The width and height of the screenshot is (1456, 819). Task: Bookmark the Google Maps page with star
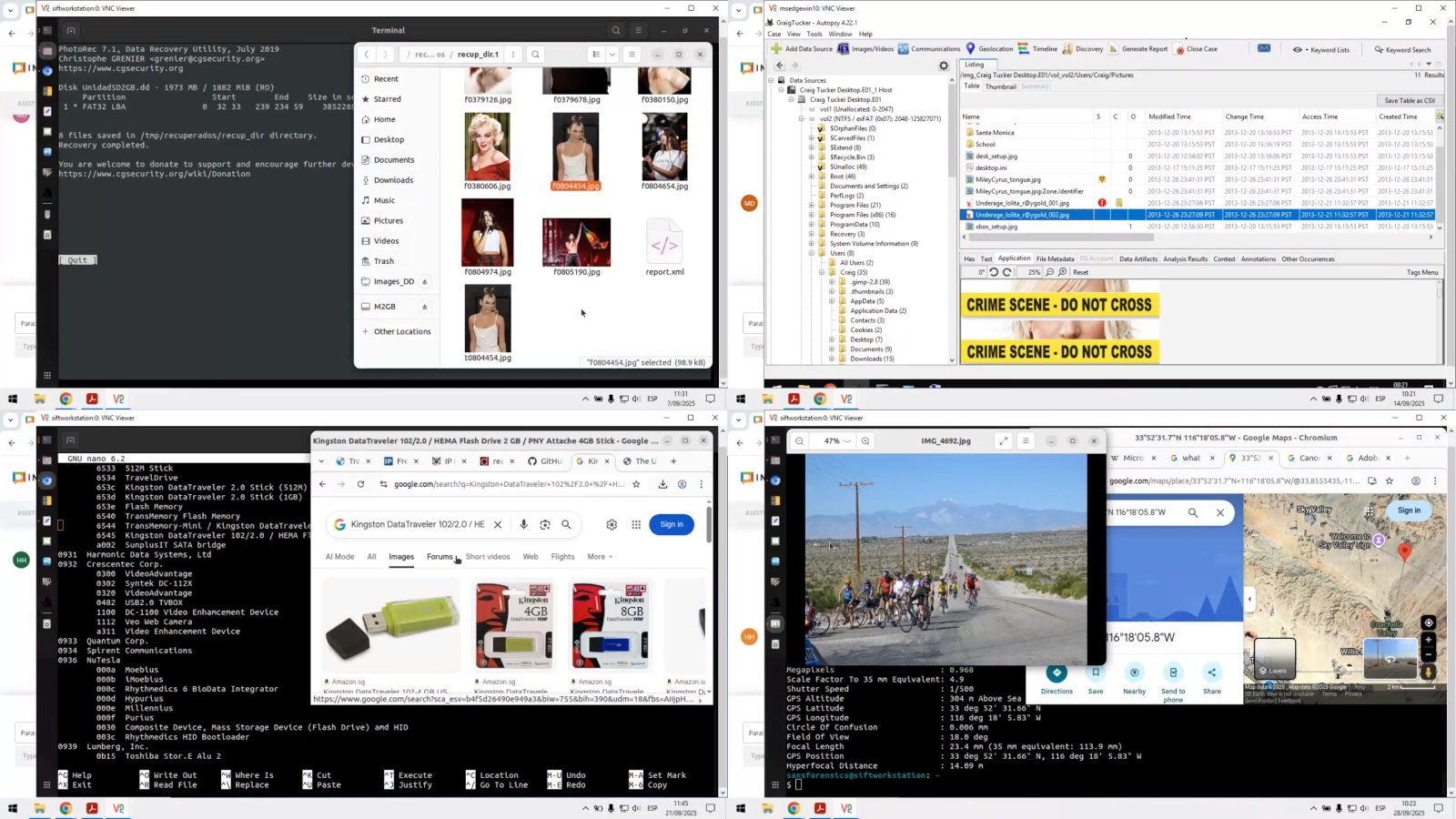tap(1390, 481)
